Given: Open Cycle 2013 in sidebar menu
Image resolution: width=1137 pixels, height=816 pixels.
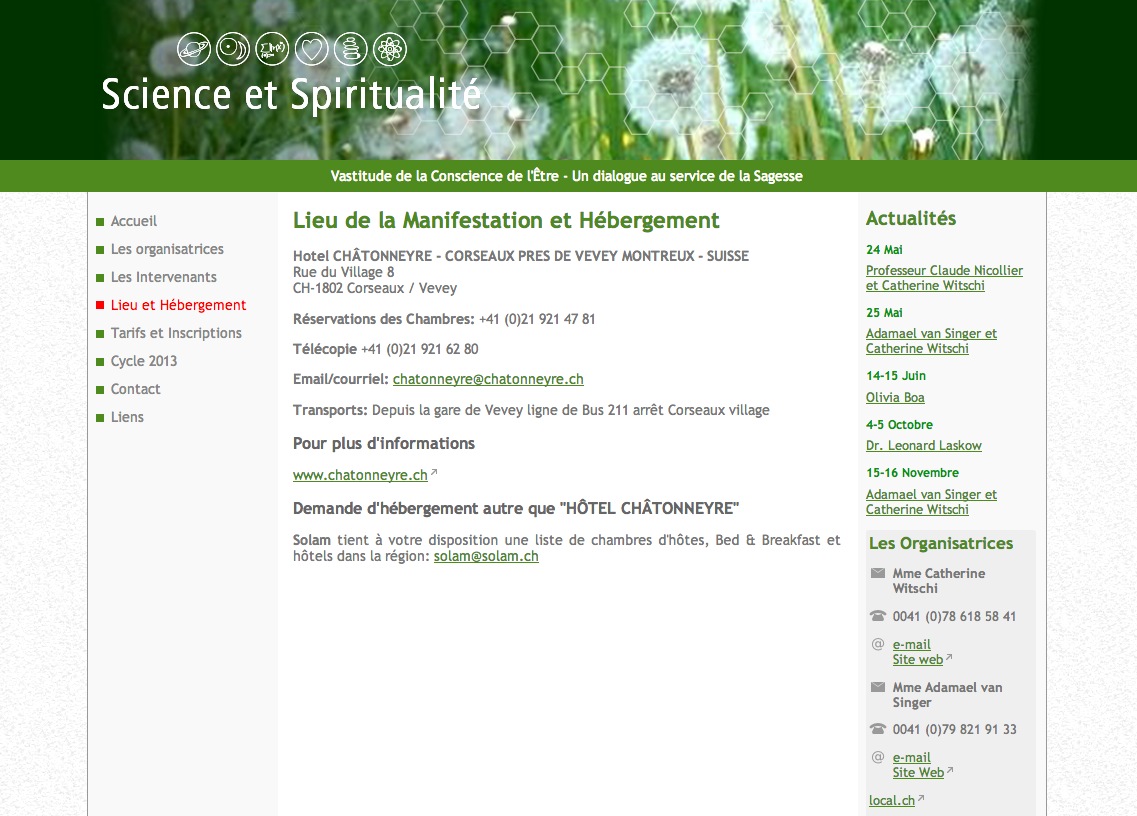Looking at the screenshot, I should point(144,361).
